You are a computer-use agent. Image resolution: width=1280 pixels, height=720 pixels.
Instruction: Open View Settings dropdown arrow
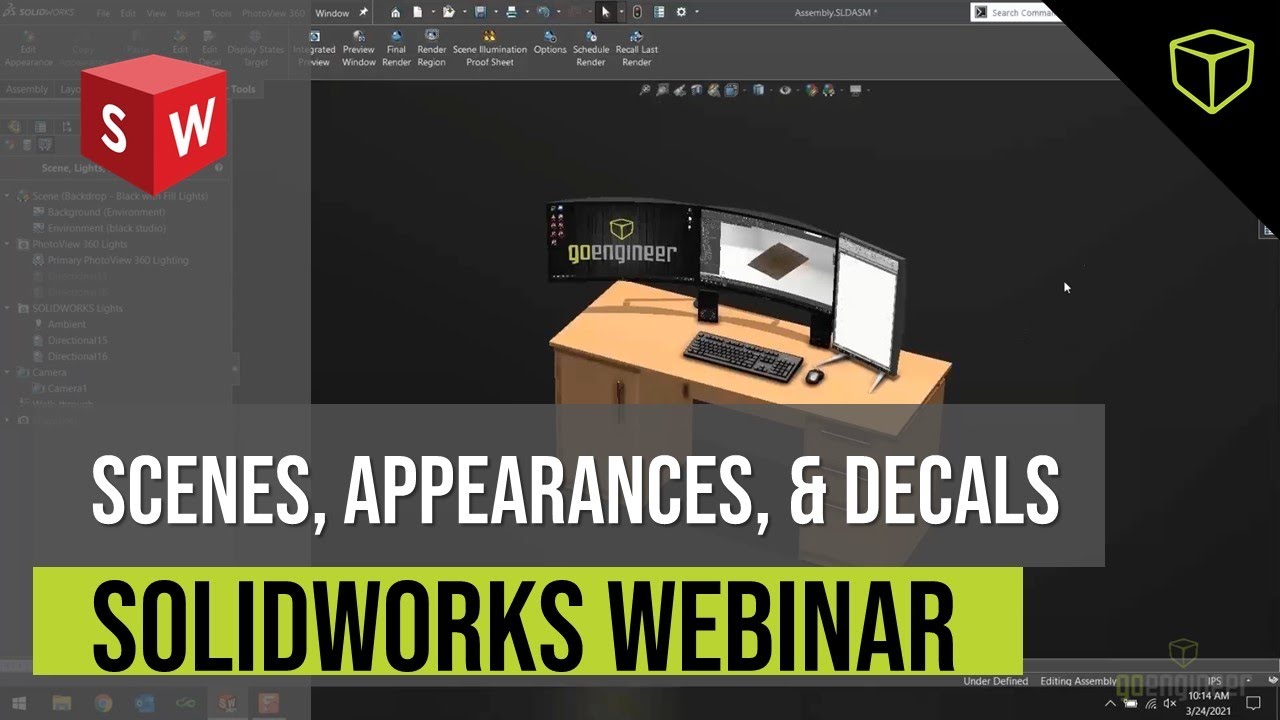[x=868, y=89]
